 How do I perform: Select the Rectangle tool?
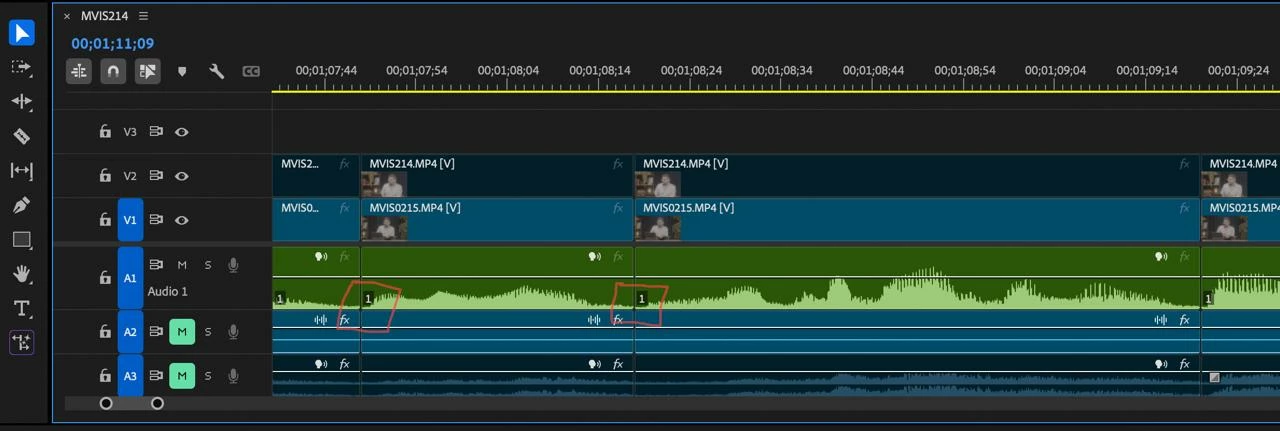tap(21, 240)
